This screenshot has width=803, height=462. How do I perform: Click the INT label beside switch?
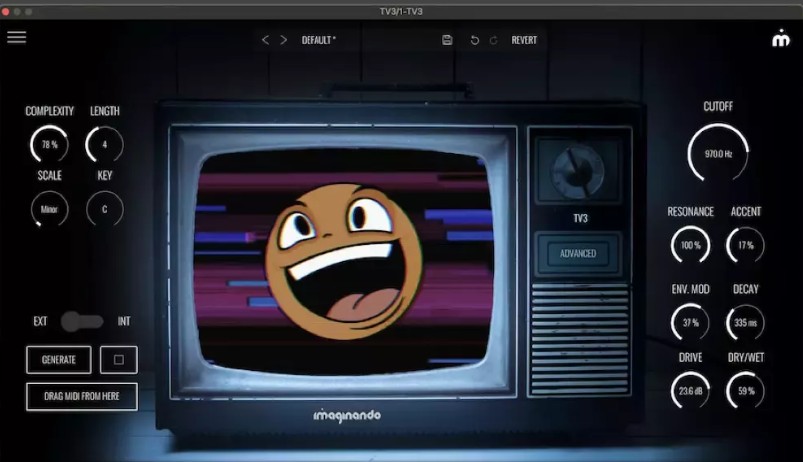click(124, 321)
